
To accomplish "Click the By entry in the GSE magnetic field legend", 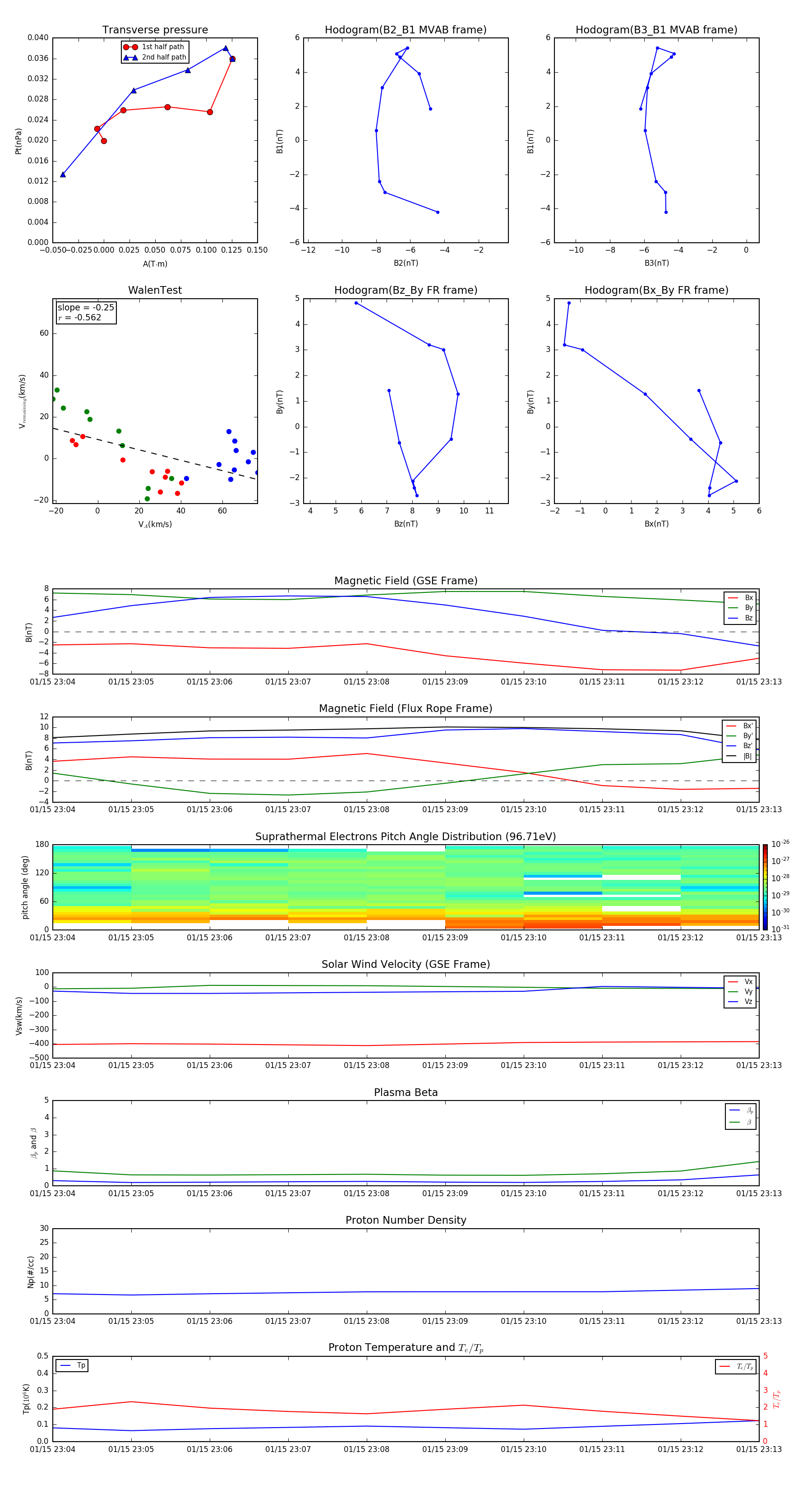I will pyautogui.click(x=740, y=607).
